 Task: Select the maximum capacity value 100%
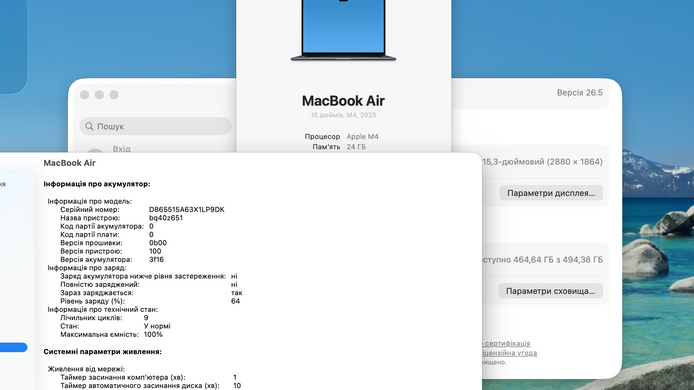[x=153, y=335]
